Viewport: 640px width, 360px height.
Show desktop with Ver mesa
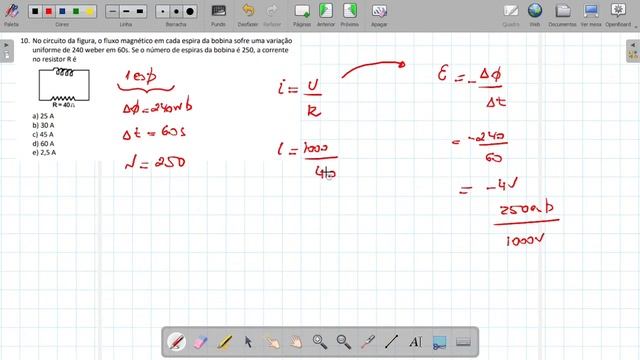click(591, 15)
